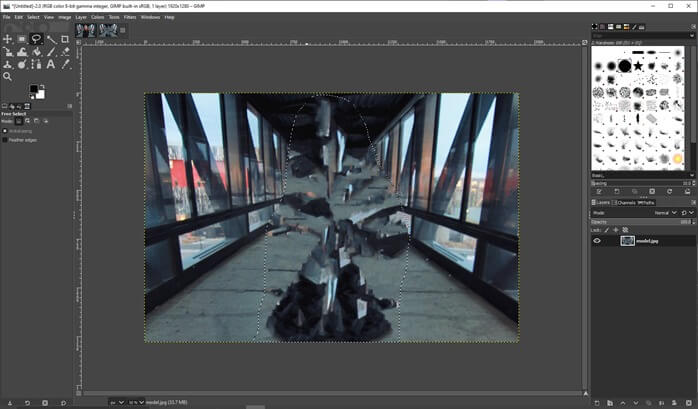Image resolution: width=698 pixels, height=409 pixels.
Task: Select the Text tool
Action: pos(51,65)
